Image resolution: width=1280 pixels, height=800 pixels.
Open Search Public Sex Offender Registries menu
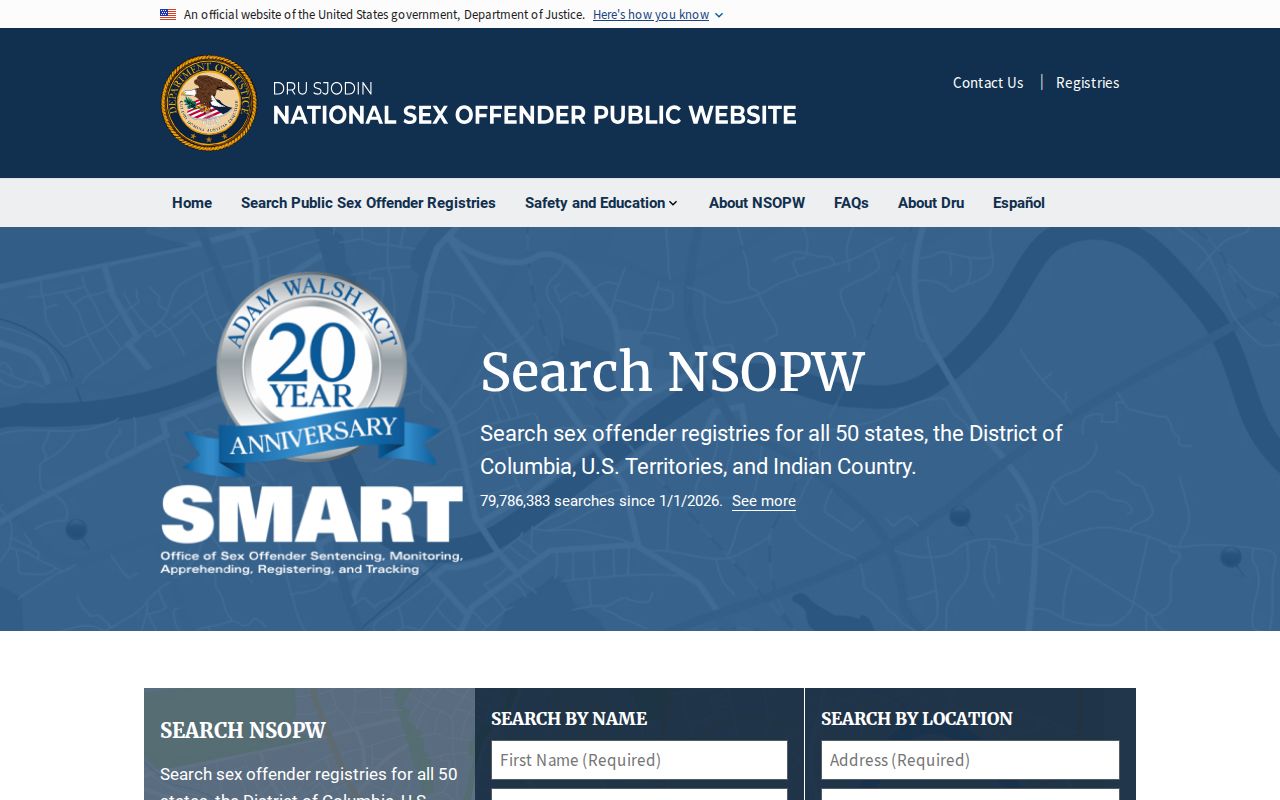tap(368, 203)
